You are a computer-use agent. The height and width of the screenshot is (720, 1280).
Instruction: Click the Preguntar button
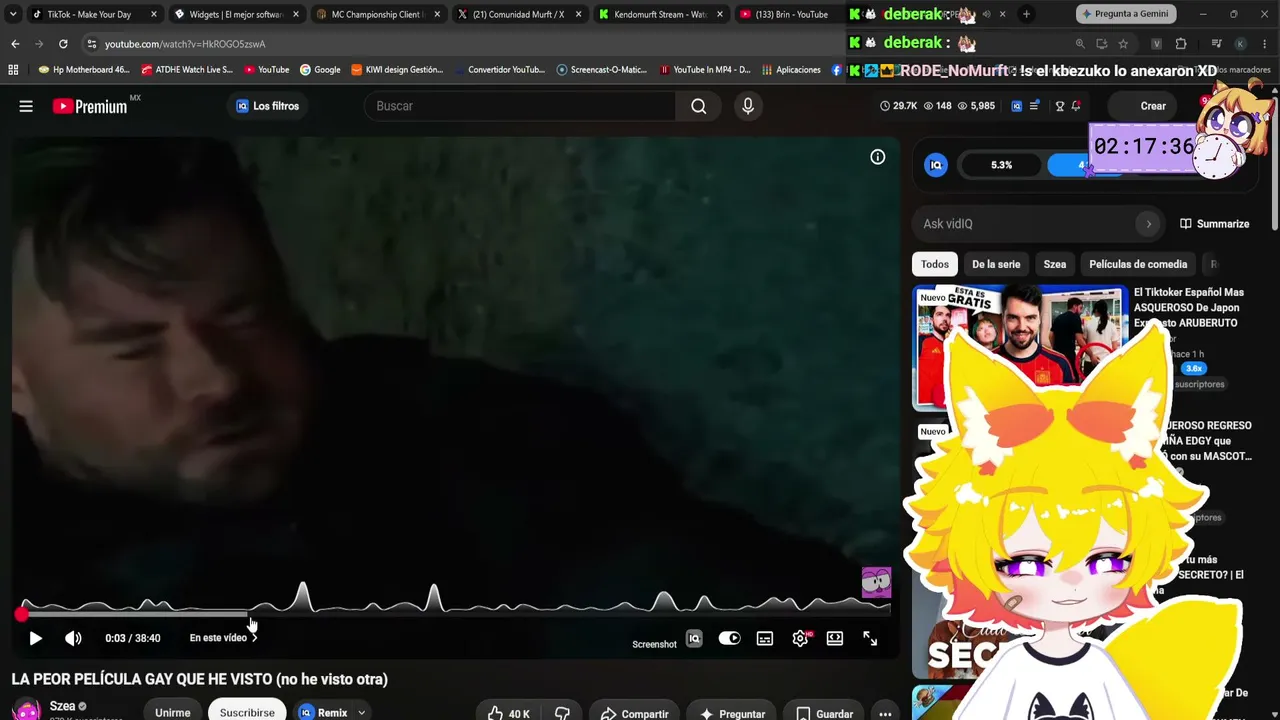[x=733, y=713]
